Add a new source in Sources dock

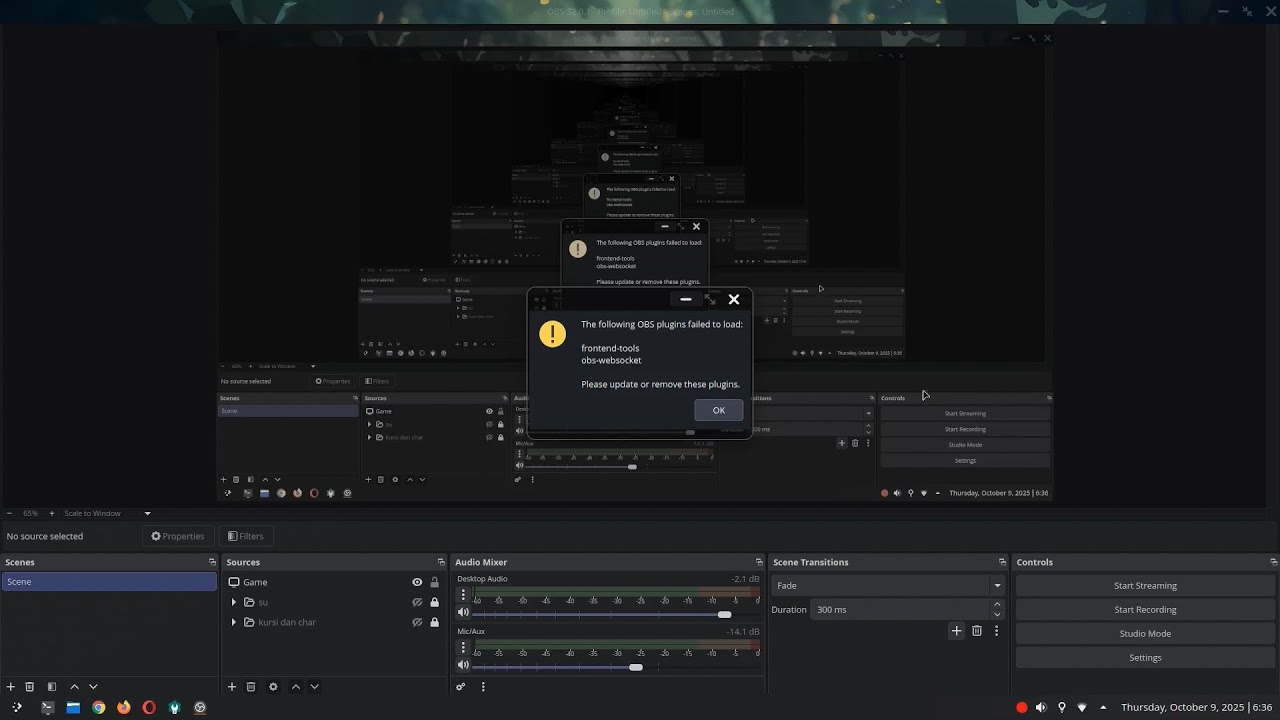tap(232, 687)
